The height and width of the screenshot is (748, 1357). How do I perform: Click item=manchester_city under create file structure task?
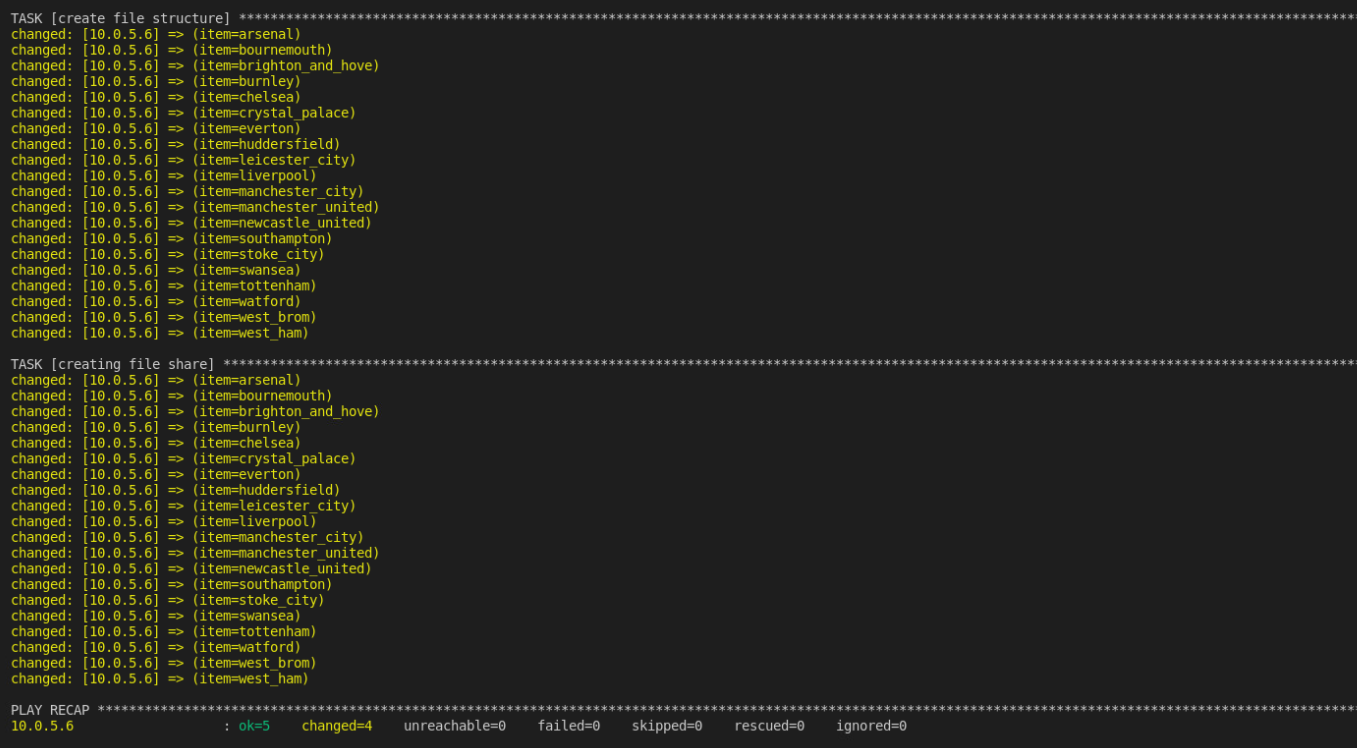click(278, 191)
